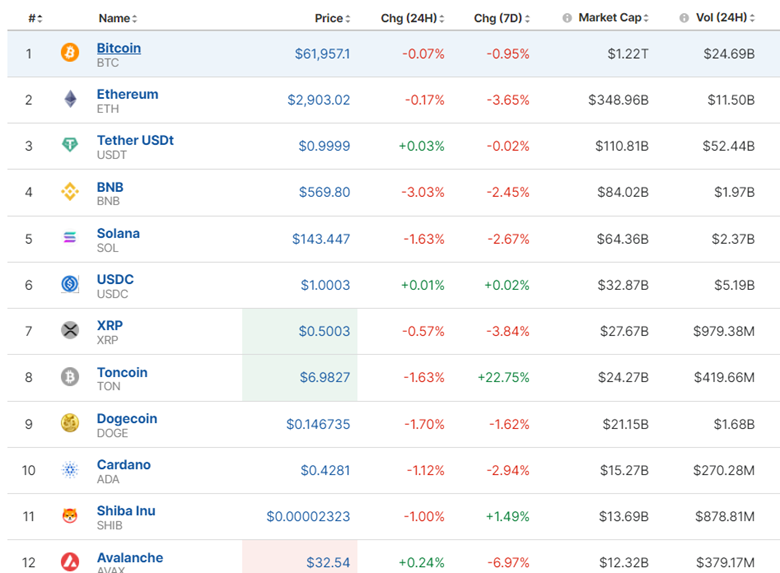
Task: Click the Dogecoin logo icon
Action: [x=70, y=423]
